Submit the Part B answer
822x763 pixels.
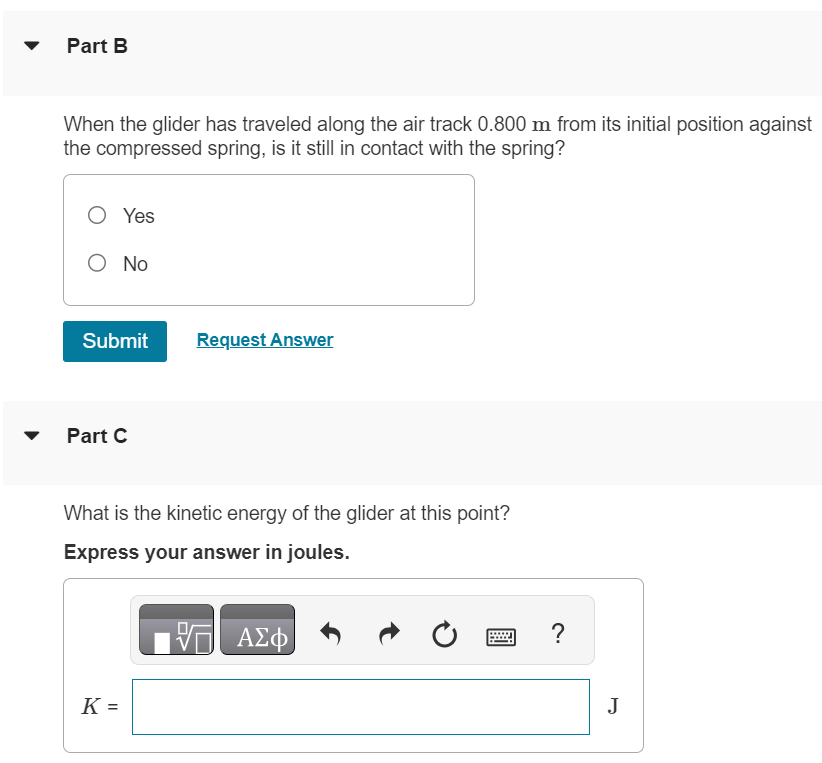115,341
